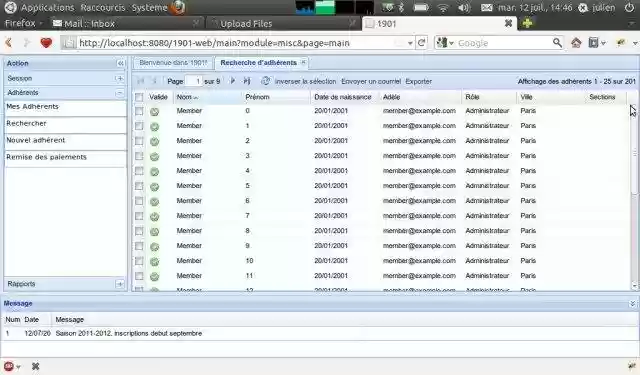Open the volume indicator
640x375 pixels.
[464, 7]
